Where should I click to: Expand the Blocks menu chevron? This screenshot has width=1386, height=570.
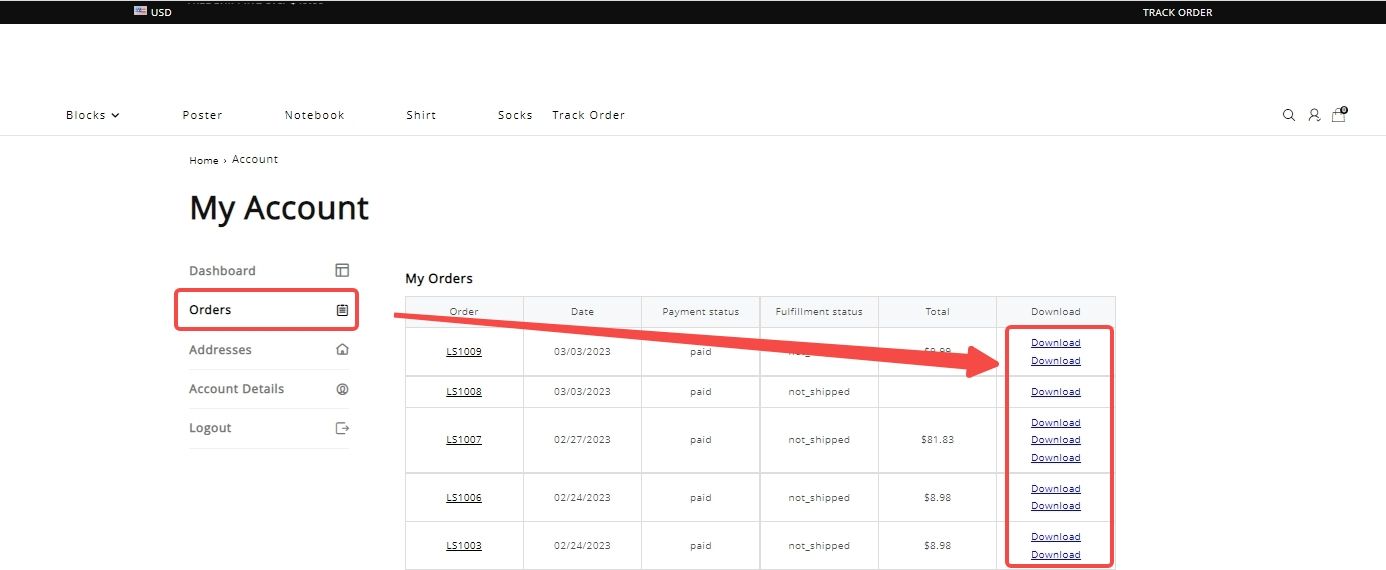pyautogui.click(x=115, y=115)
